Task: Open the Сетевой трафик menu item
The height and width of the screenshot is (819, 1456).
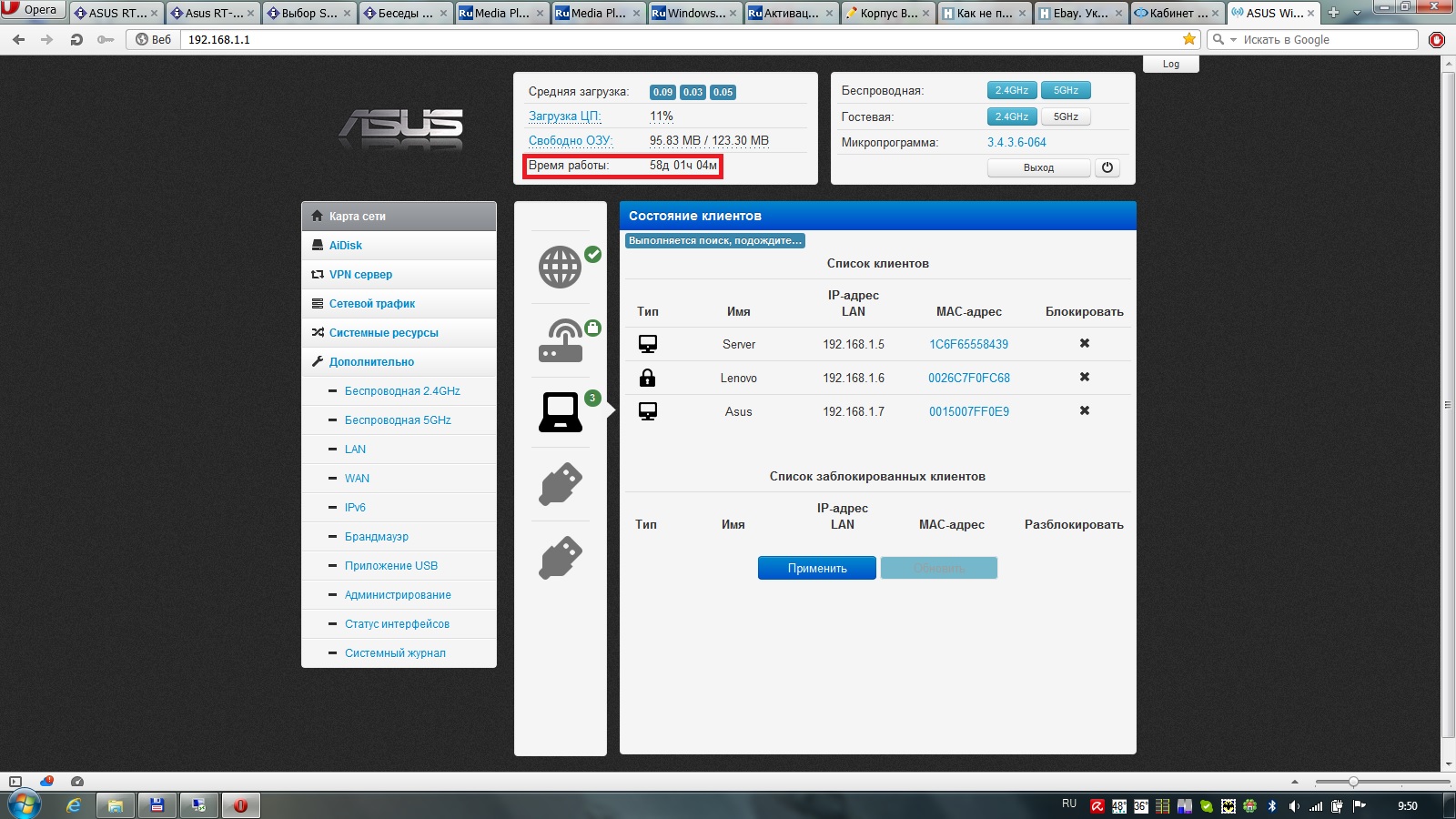Action: coord(371,304)
